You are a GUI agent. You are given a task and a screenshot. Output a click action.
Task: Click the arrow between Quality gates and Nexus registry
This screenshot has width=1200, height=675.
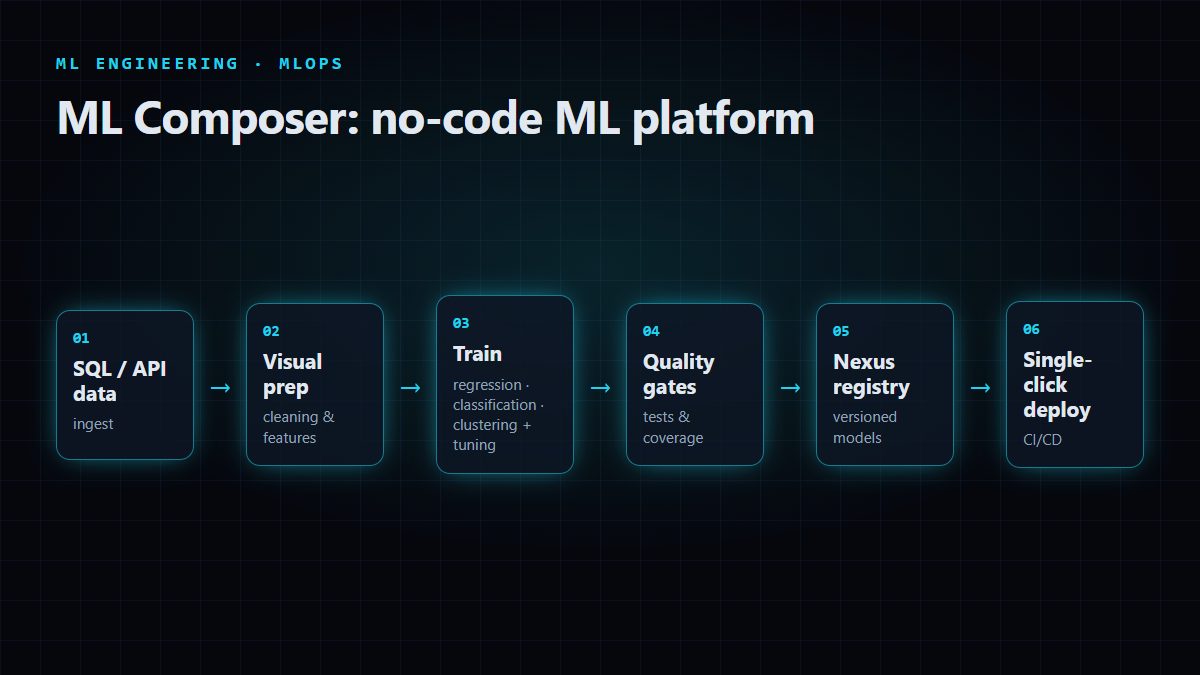(x=790, y=388)
